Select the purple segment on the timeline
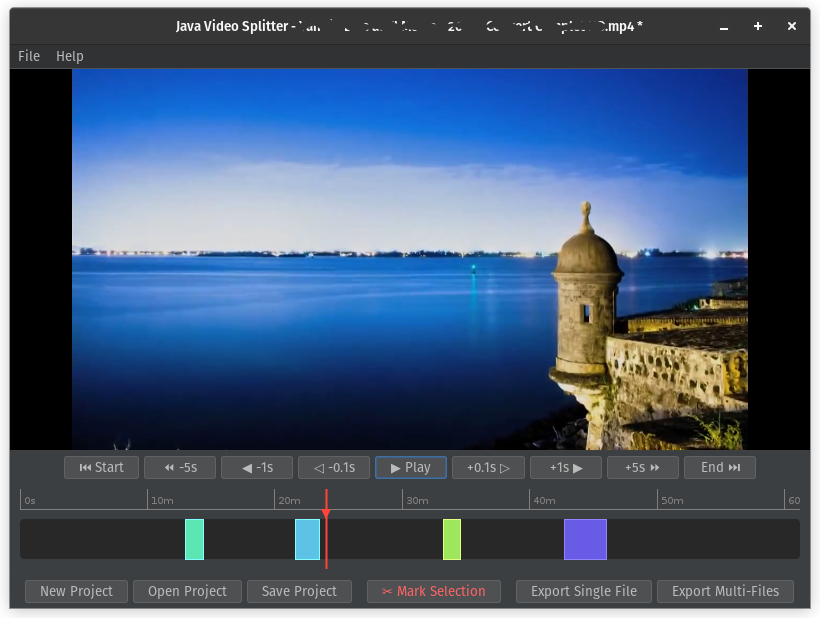 [585, 539]
